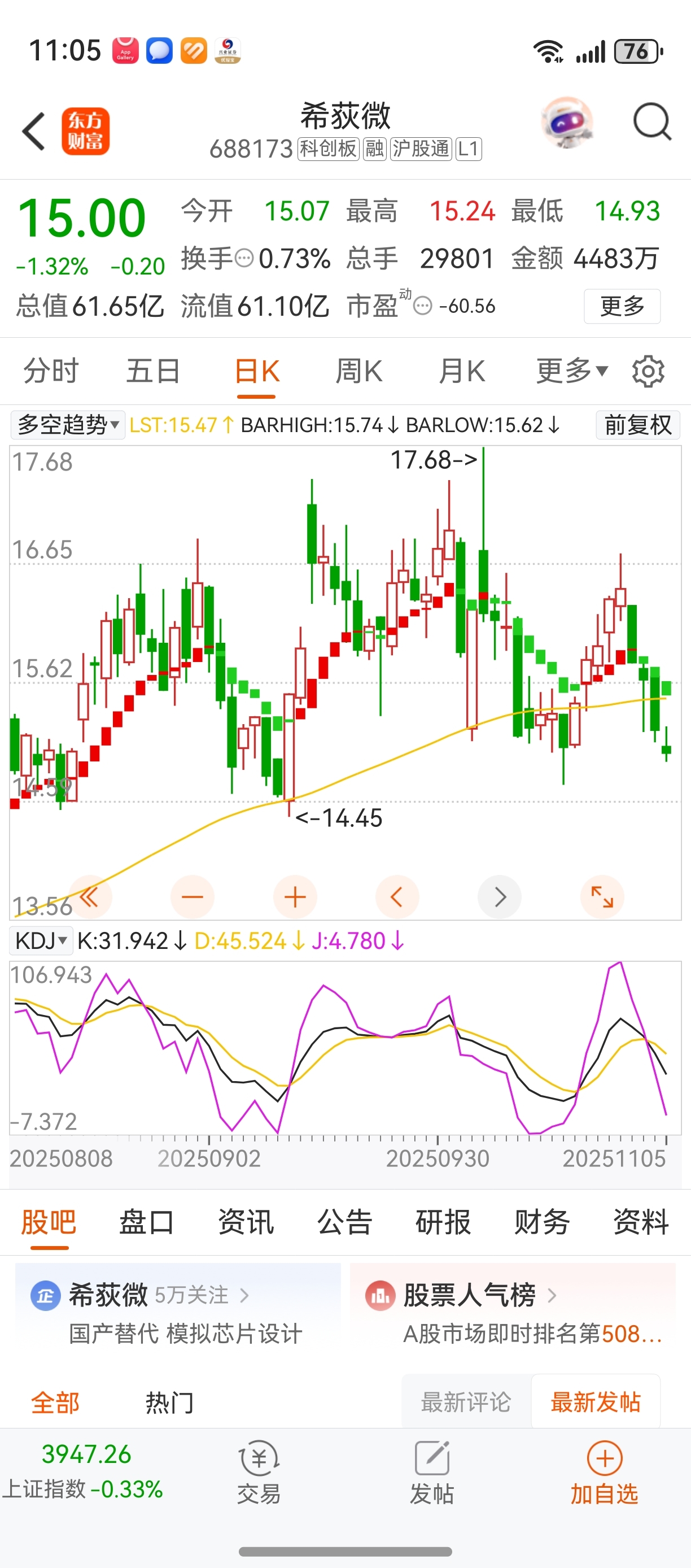The height and width of the screenshot is (1568, 691).
Task: Open 资料 tab
Action: [641, 1222]
